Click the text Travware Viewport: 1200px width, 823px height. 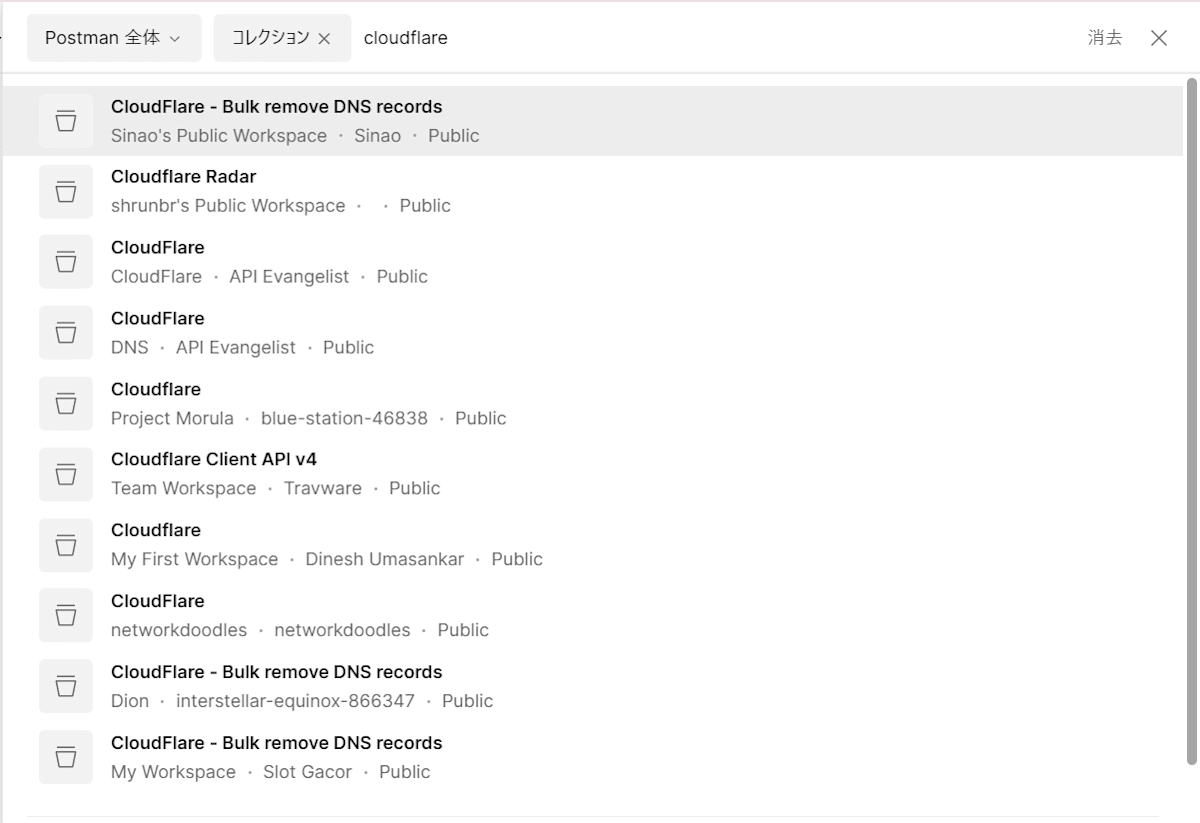point(323,488)
